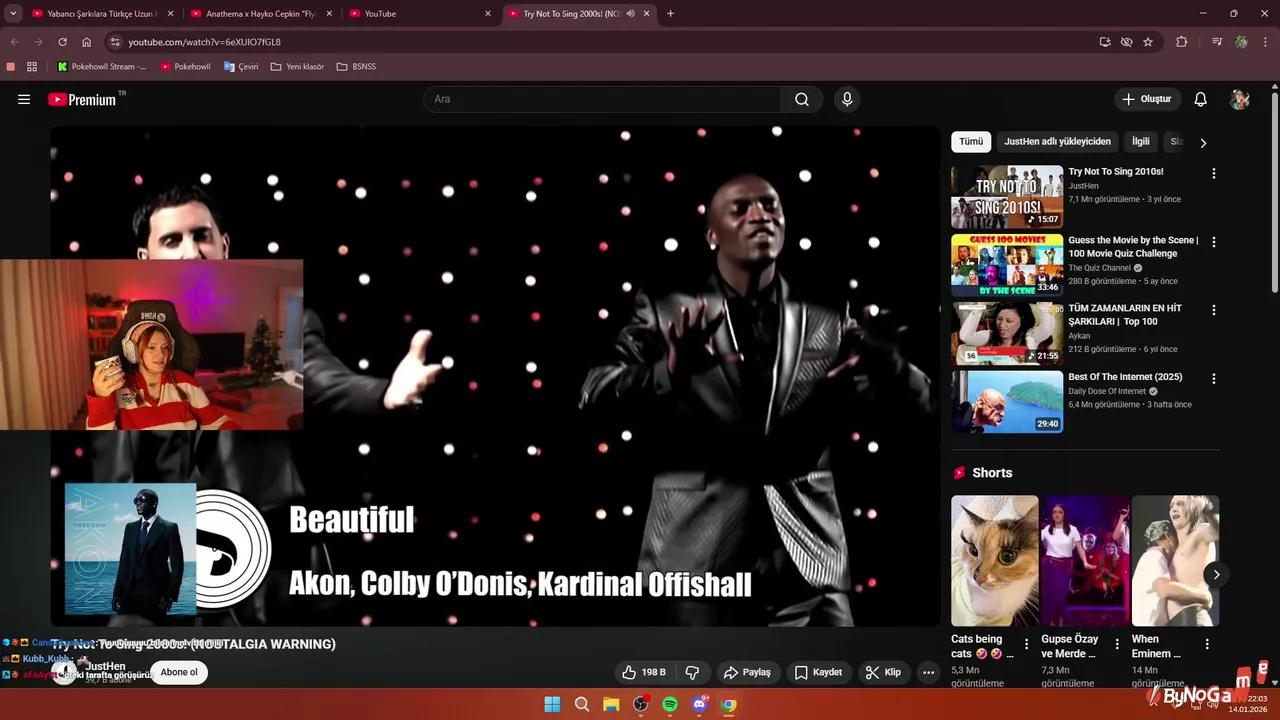Open YouTube notifications bell

pyautogui.click(x=1201, y=99)
